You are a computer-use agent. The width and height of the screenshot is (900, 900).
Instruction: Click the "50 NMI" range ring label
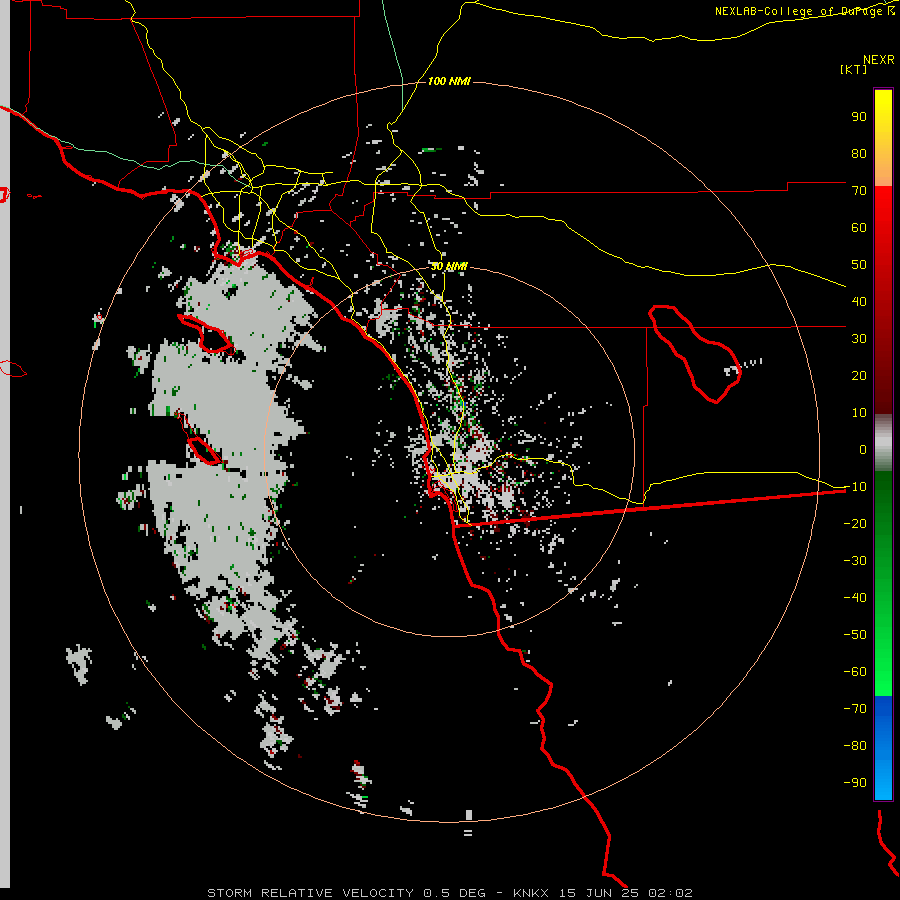449,266
